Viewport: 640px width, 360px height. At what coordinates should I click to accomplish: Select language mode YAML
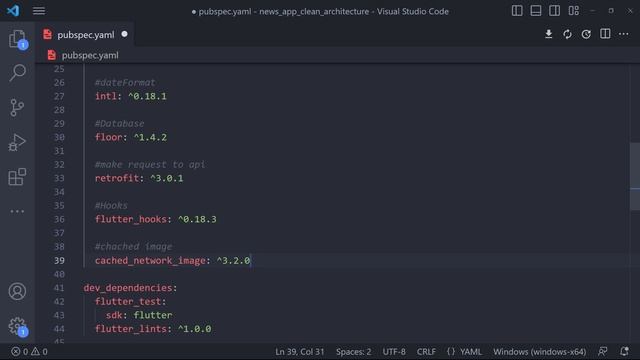(x=471, y=352)
